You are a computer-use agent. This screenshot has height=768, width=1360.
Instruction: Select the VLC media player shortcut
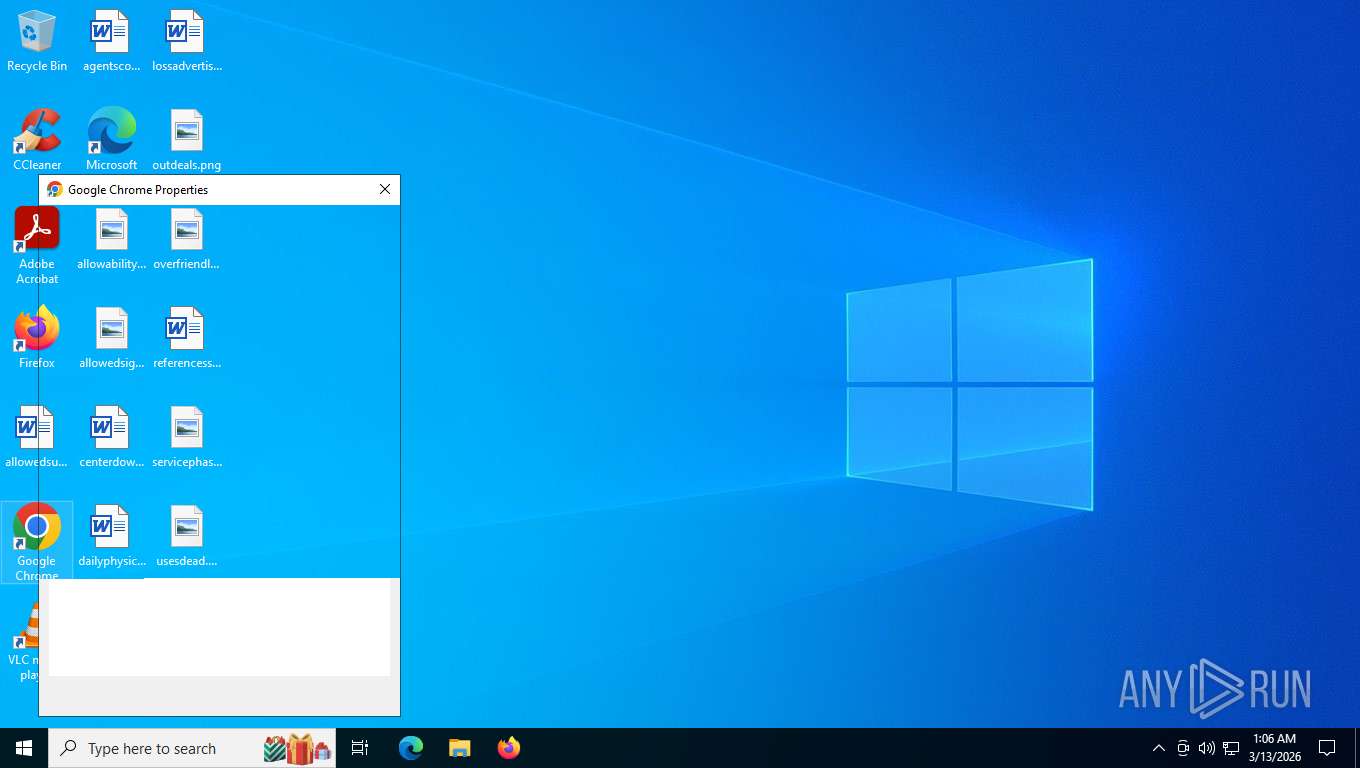tap(25, 642)
